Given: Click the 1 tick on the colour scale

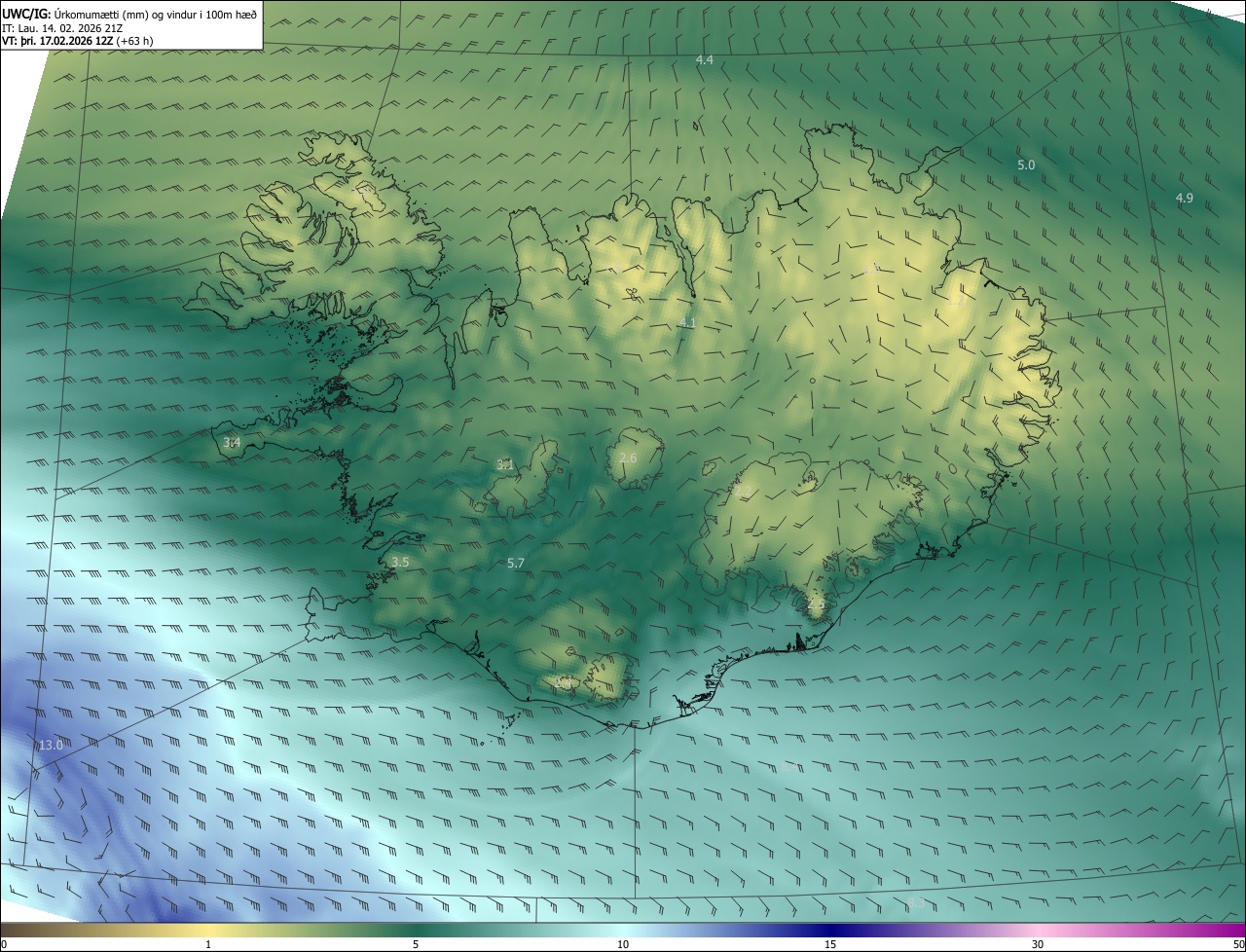Looking at the screenshot, I should (208, 944).
